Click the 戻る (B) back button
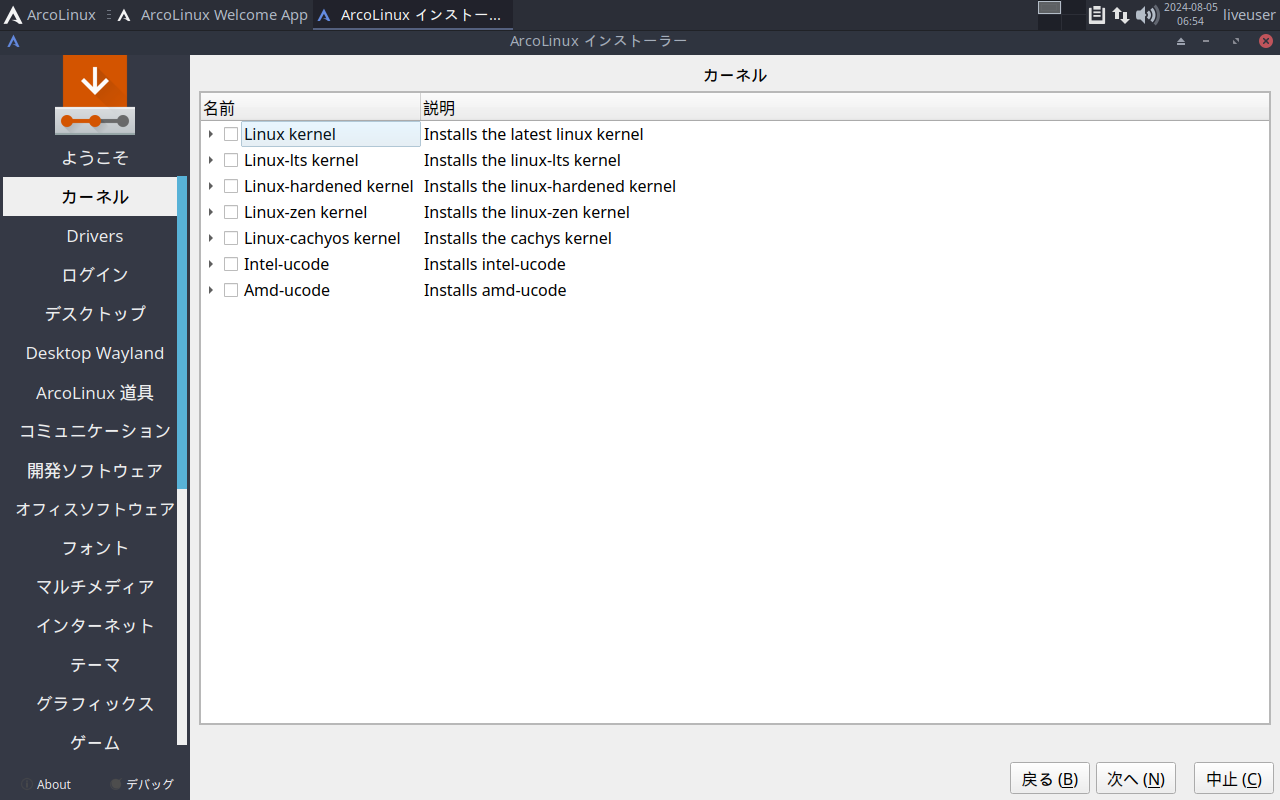This screenshot has height=800, width=1280. [x=1050, y=779]
